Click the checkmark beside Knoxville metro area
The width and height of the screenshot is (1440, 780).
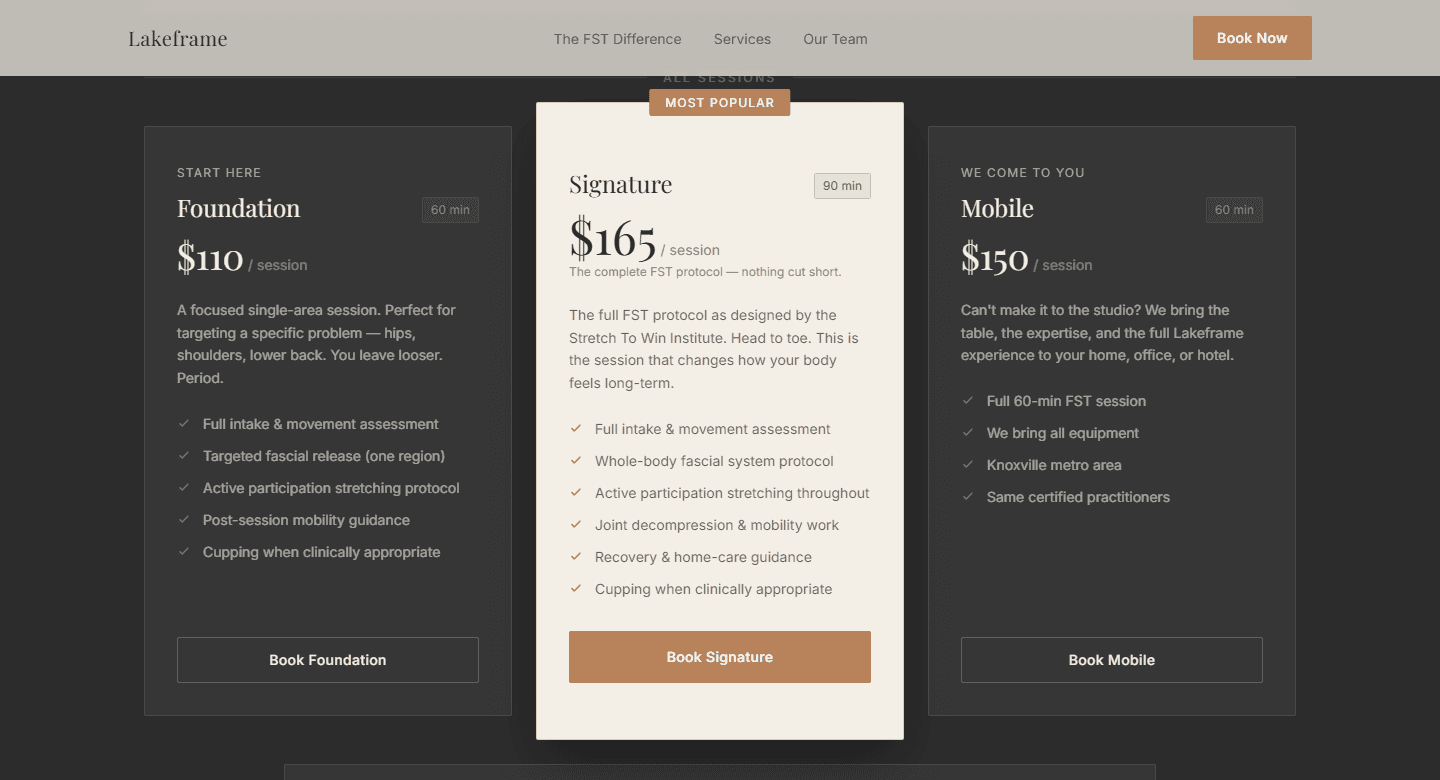(x=968, y=465)
